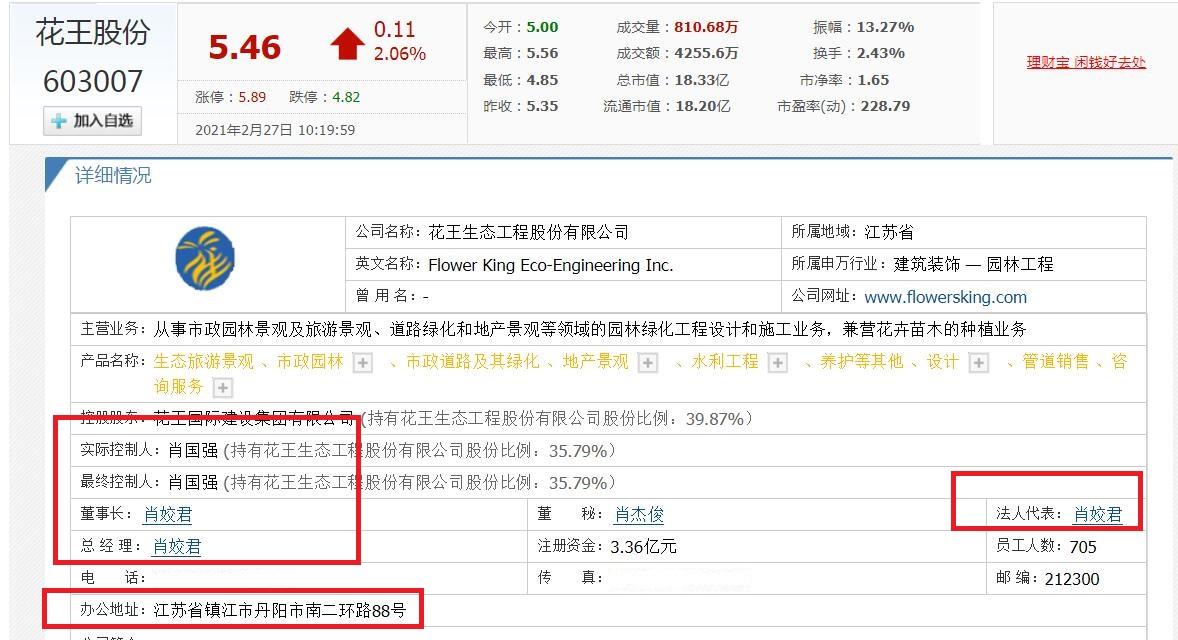Click the 邮编 value 212300

tap(1071, 579)
